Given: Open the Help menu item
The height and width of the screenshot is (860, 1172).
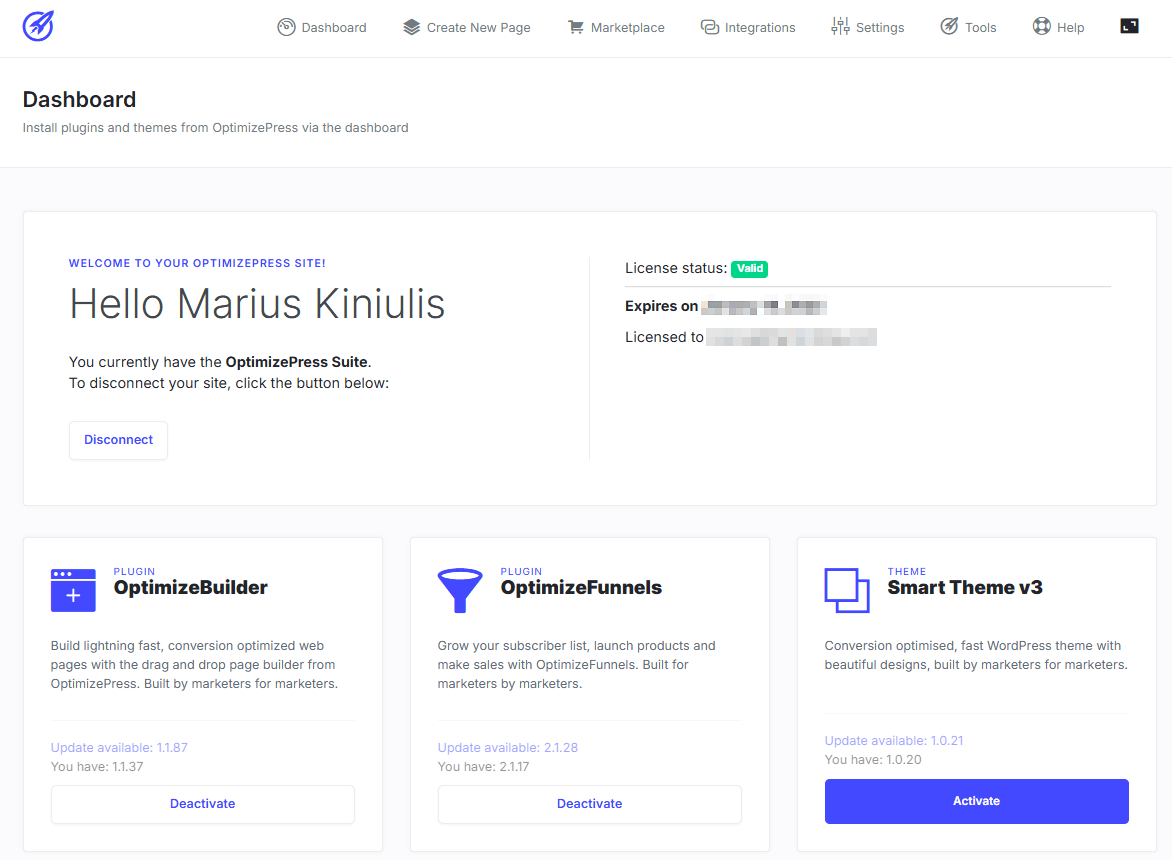Looking at the screenshot, I should pyautogui.click(x=1058, y=27).
